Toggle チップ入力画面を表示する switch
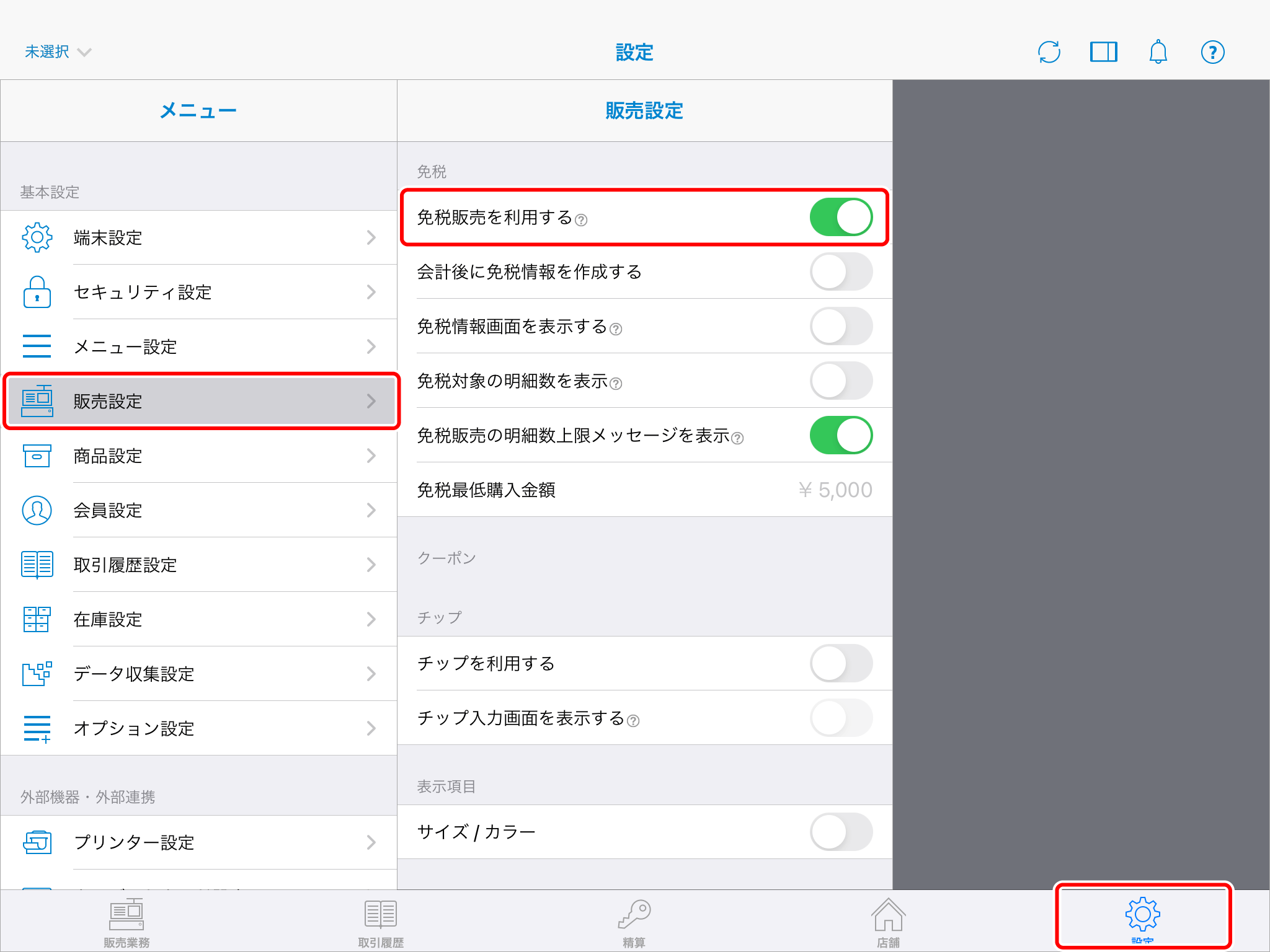The height and width of the screenshot is (952, 1270). [841, 718]
